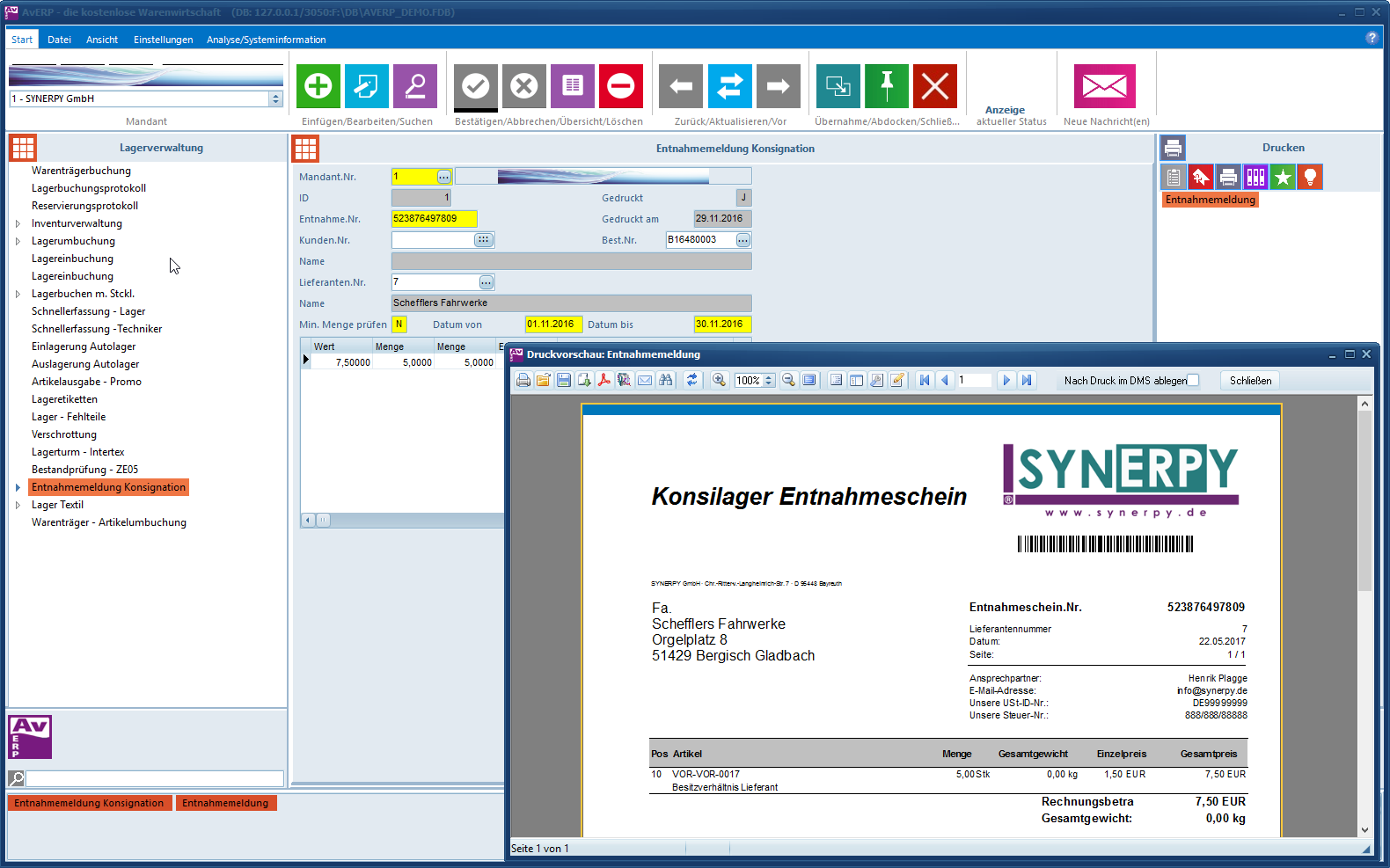The width and height of the screenshot is (1390, 868).
Task: Toggle the Min. Menge prüfen box
Action: [x=399, y=325]
